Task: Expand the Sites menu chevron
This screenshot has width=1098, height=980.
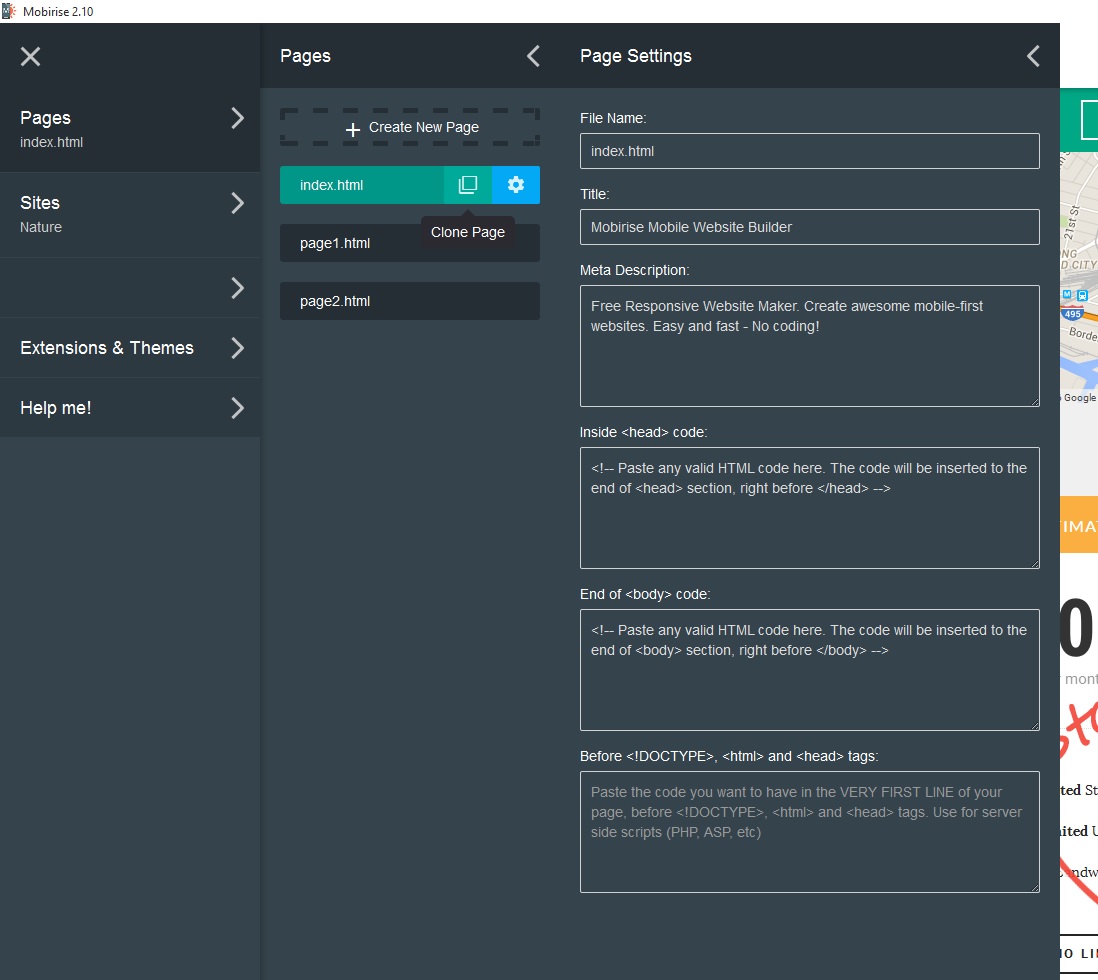Action: (x=237, y=203)
